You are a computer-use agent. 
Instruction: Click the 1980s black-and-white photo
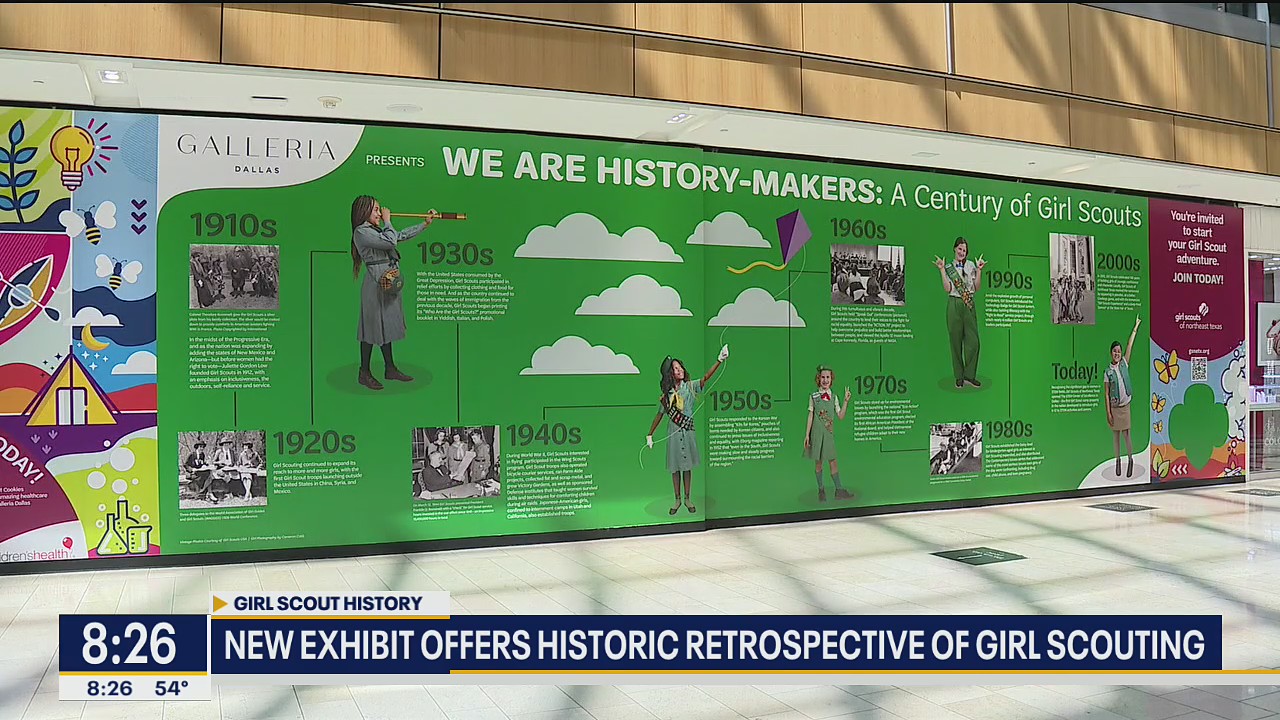click(x=955, y=448)
